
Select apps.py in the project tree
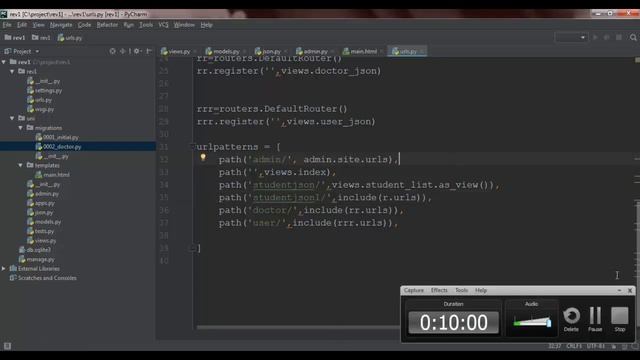41,203
